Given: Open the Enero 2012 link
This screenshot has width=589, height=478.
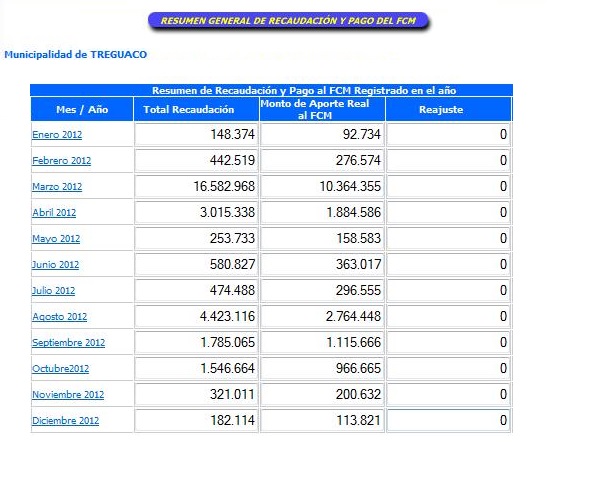Looking at the screenshot, I should tap(57, 134).
